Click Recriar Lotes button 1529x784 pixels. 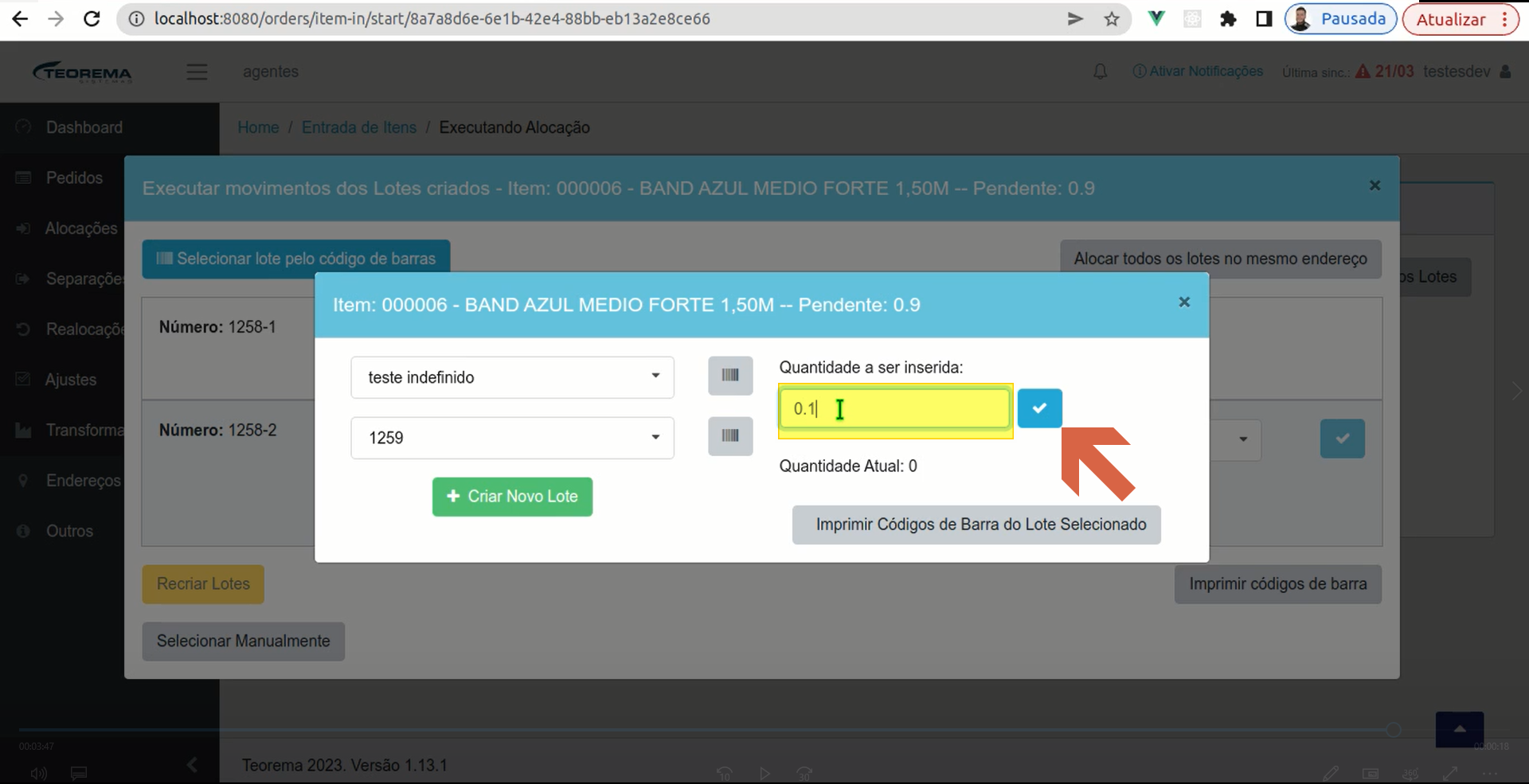[203, 584]
